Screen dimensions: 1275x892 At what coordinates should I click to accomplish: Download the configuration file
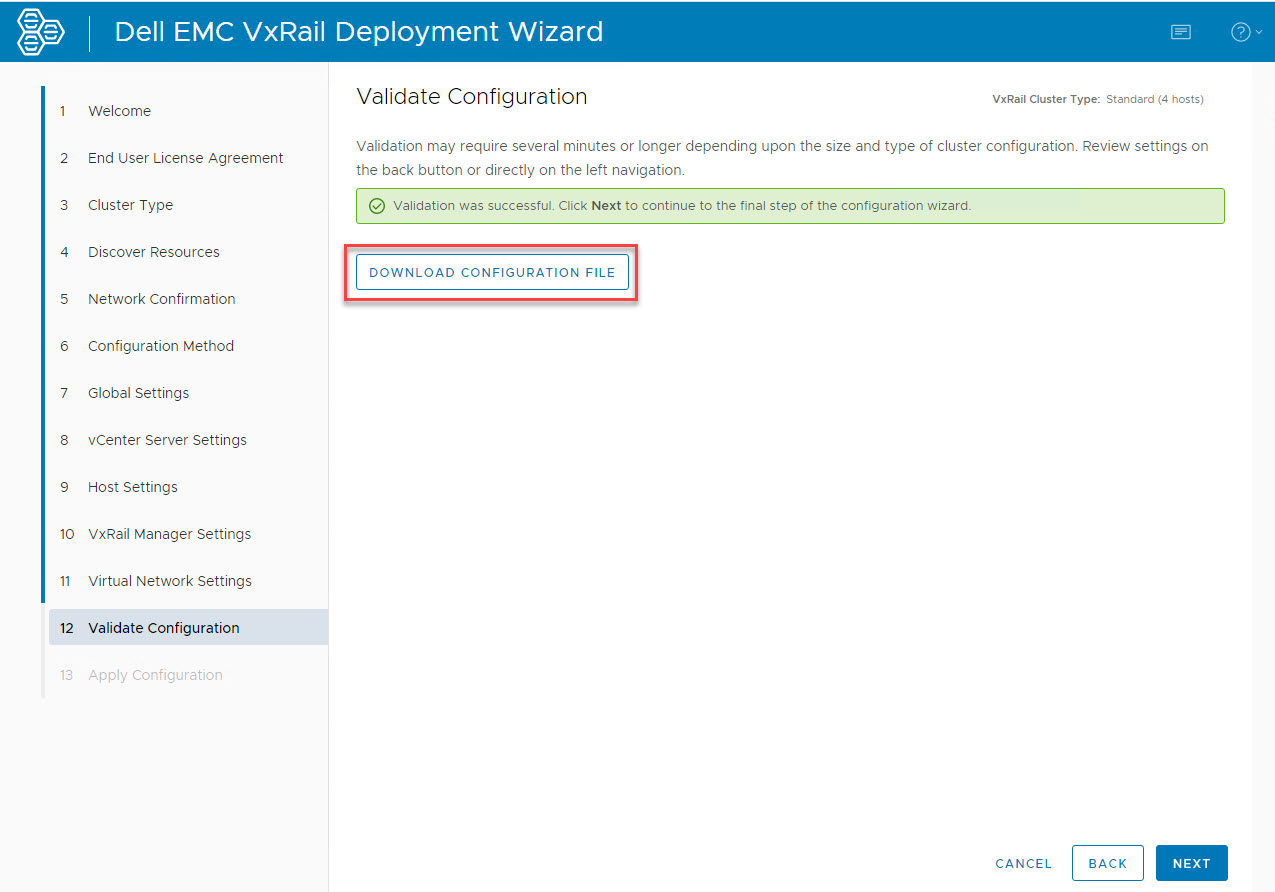coord(492,272)
